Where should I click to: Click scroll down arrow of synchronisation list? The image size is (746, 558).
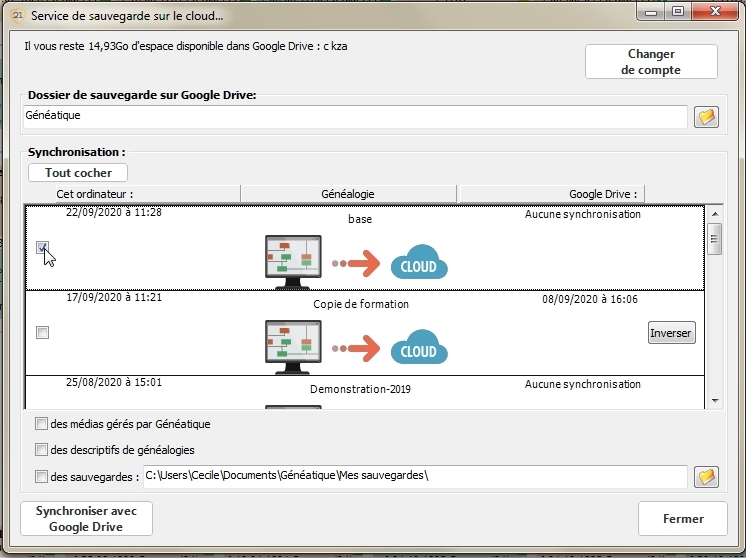pos(715,401)
